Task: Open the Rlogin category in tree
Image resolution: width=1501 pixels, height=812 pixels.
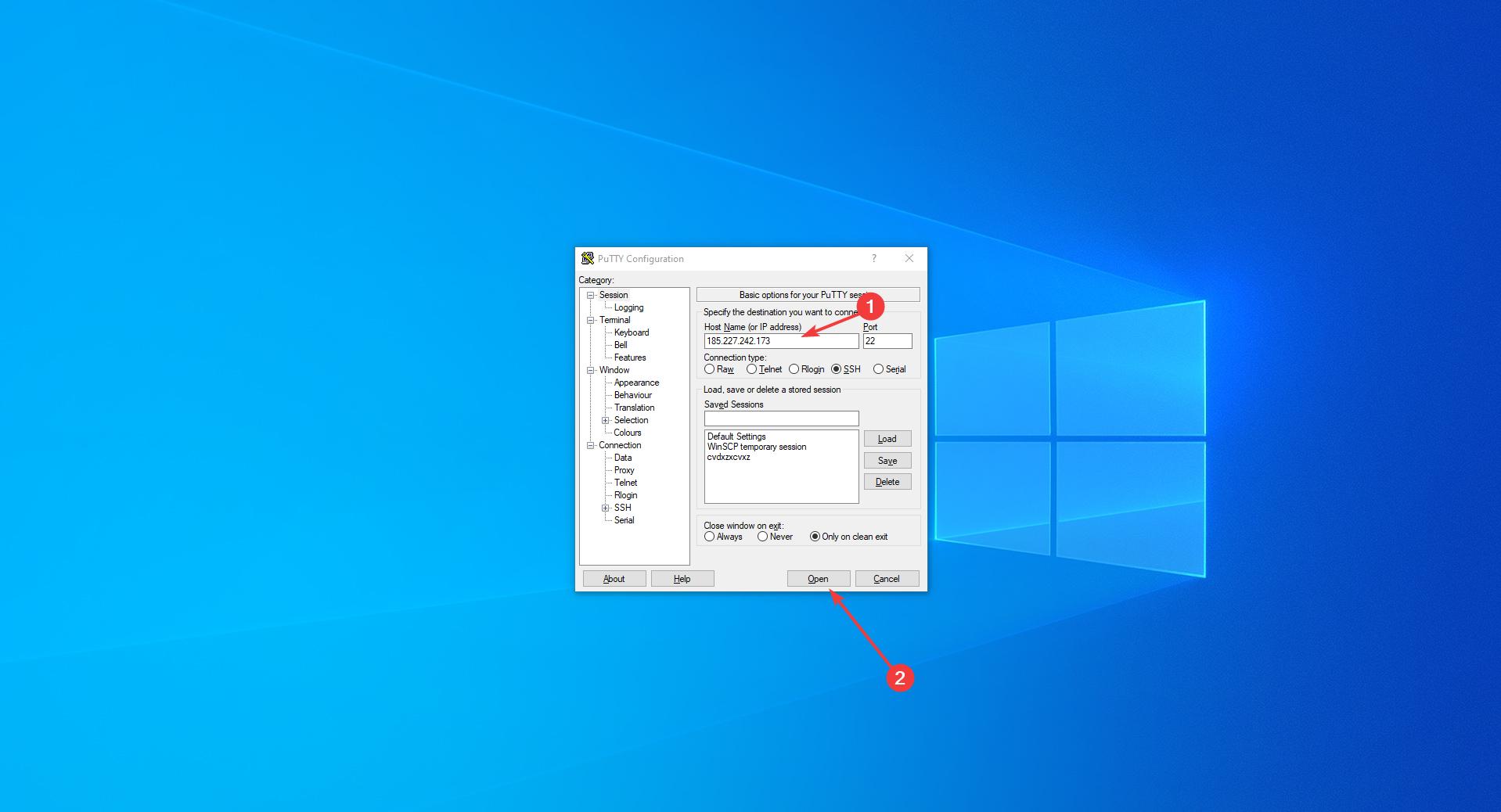Action: coord(625,495)
